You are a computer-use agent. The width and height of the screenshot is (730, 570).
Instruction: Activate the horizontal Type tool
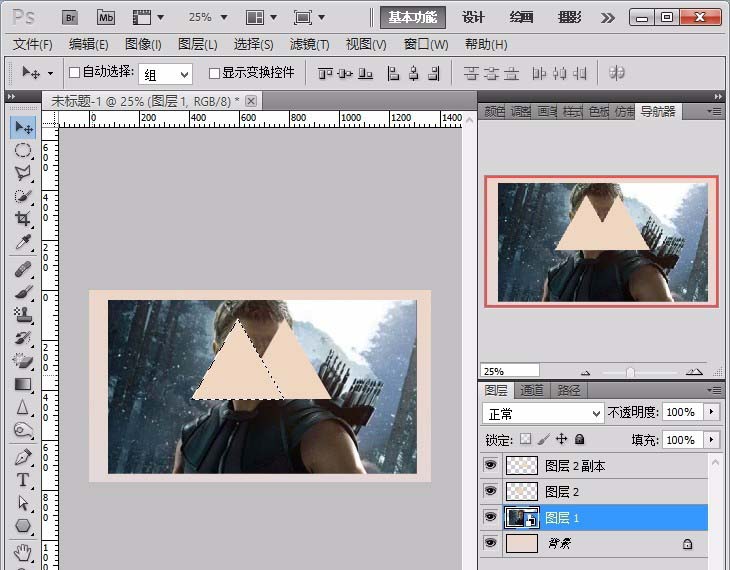coord(23,480)
